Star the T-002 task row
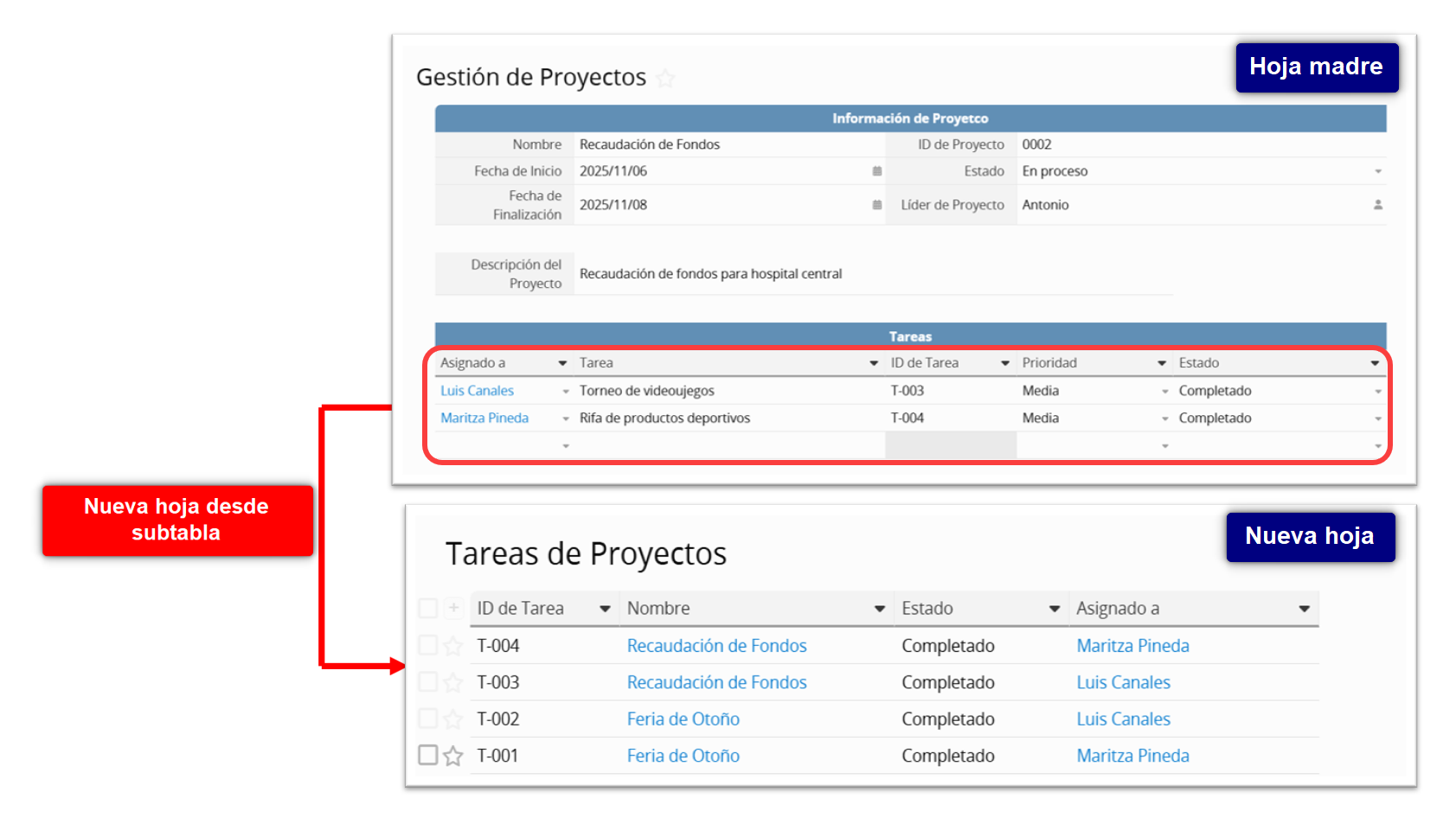 [x=452, y=719]
